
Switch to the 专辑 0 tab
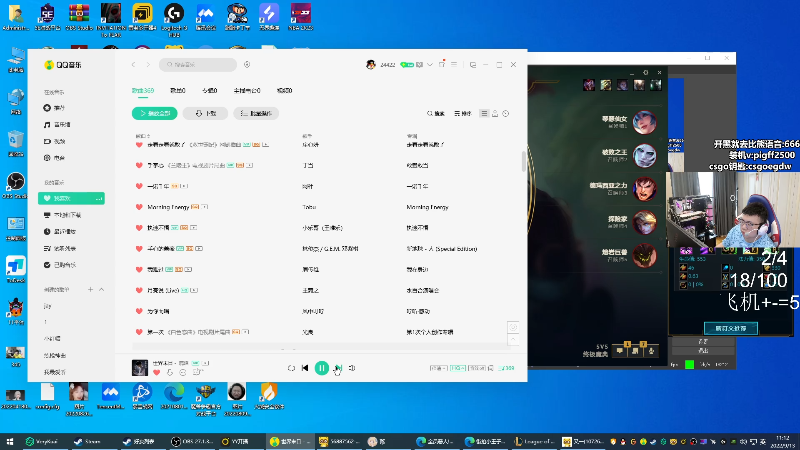(210, 90)
